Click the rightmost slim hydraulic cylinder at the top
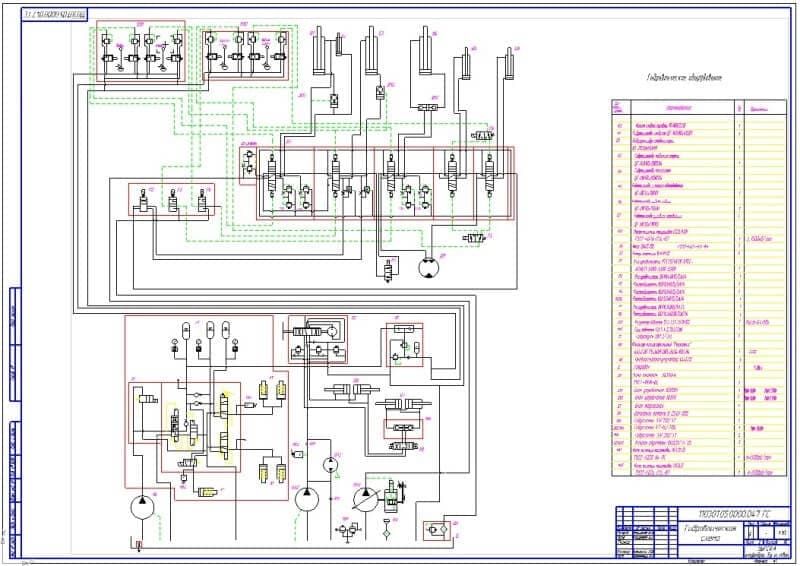Image resolution: width=800 pixels, height=566 pixels. click(509, 62)
